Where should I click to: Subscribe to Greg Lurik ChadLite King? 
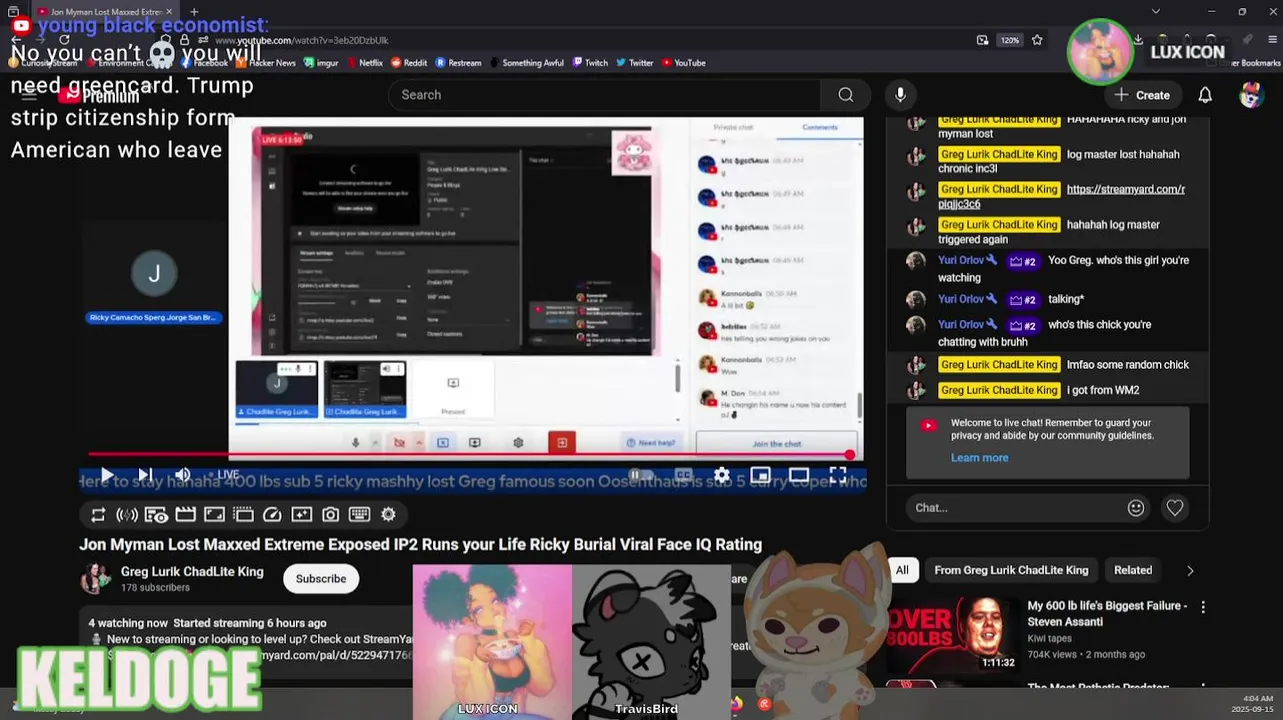click(x=321, y=578)
